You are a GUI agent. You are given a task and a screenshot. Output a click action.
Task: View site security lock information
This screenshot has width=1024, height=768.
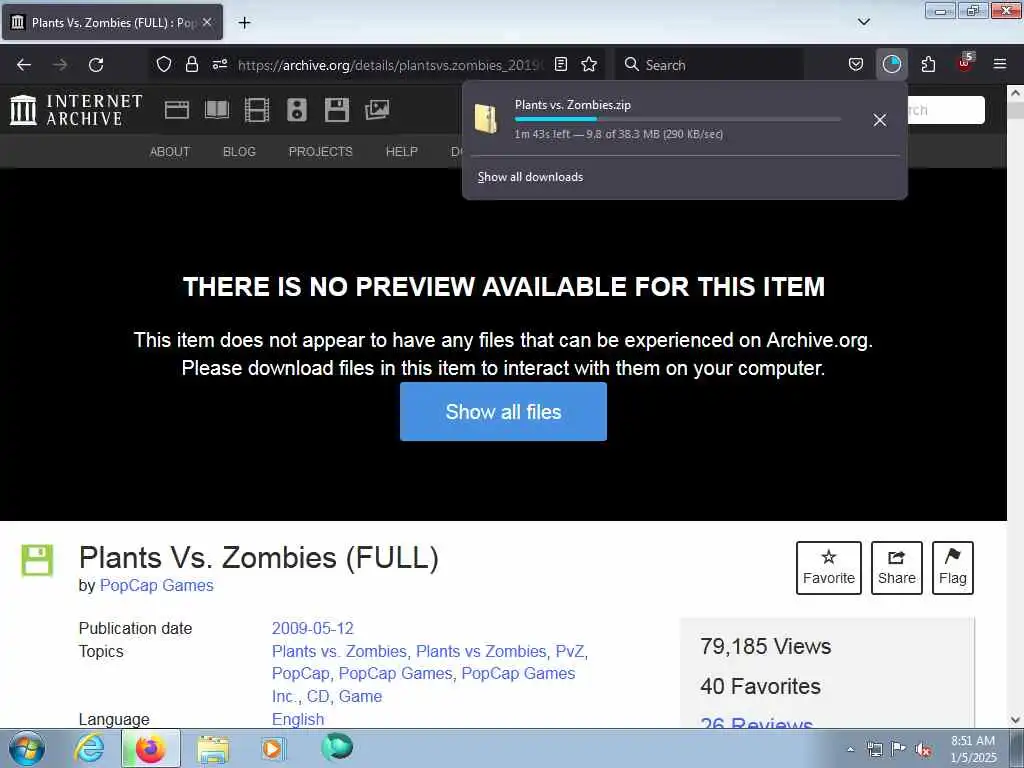tap(191, 65)
